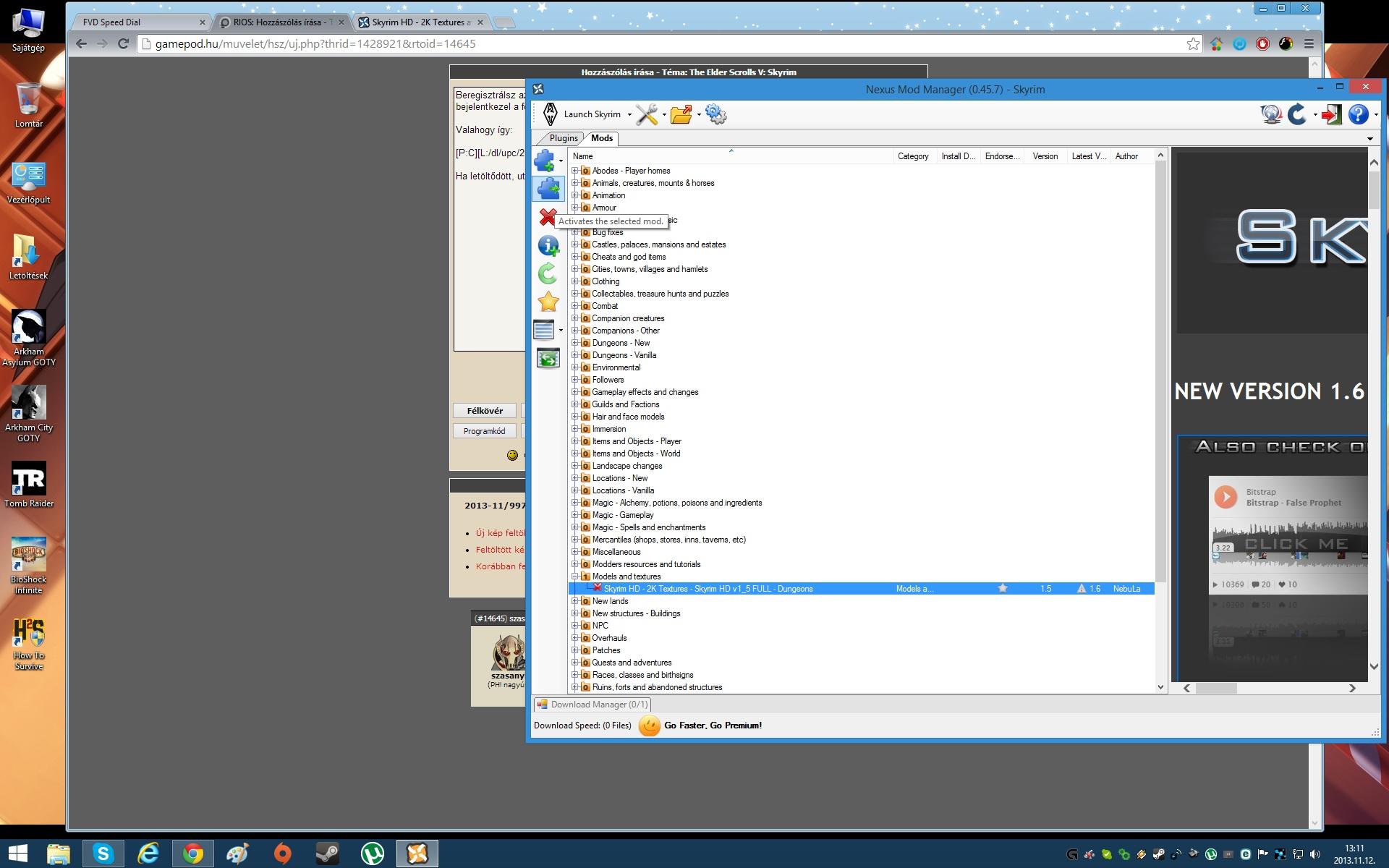Endorse the mod with the gold star icon
The image size is (1389, 868).
(x=548, y=302)
